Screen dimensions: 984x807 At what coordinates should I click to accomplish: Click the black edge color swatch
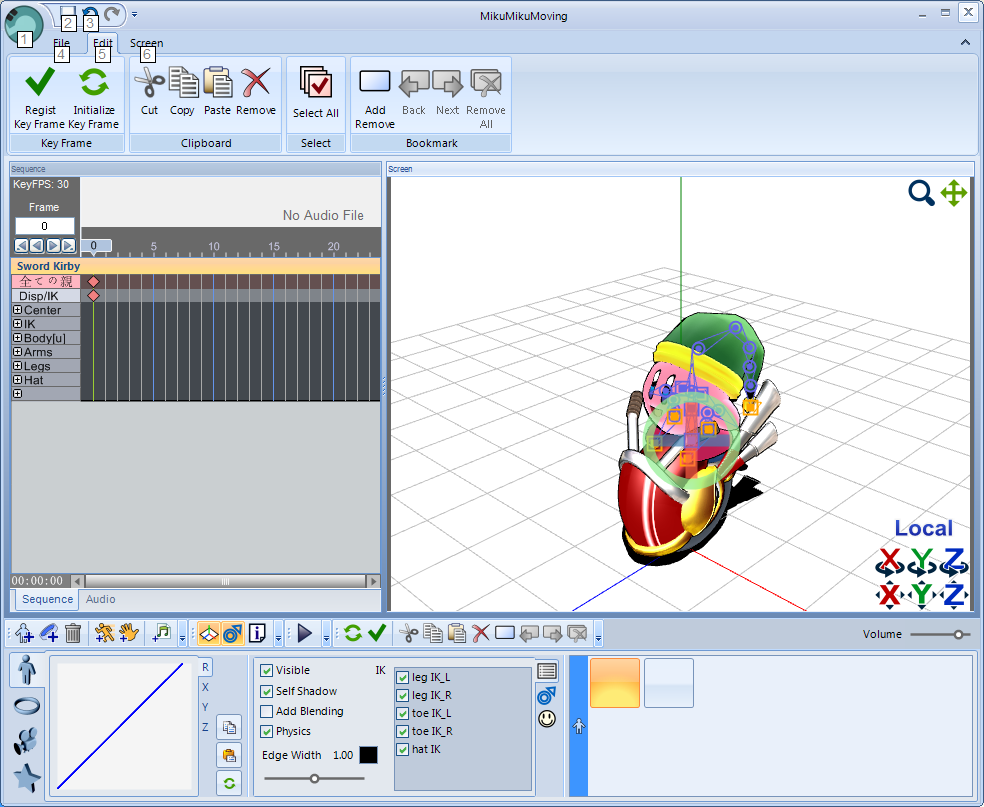[x=368, y=755]
